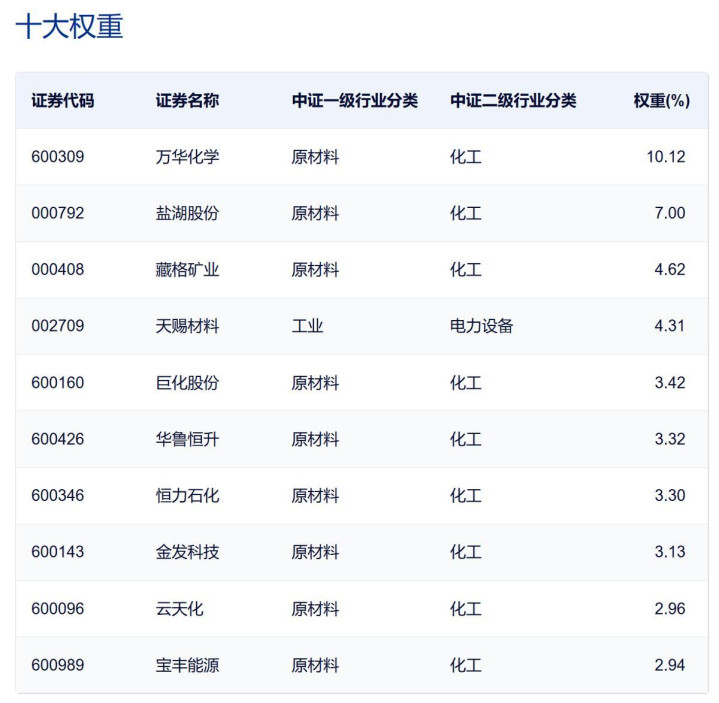The height and width of the screenshot is (703, 719).
Task: Select stock name 盐湖股份
Action: [x=187, y=213]
